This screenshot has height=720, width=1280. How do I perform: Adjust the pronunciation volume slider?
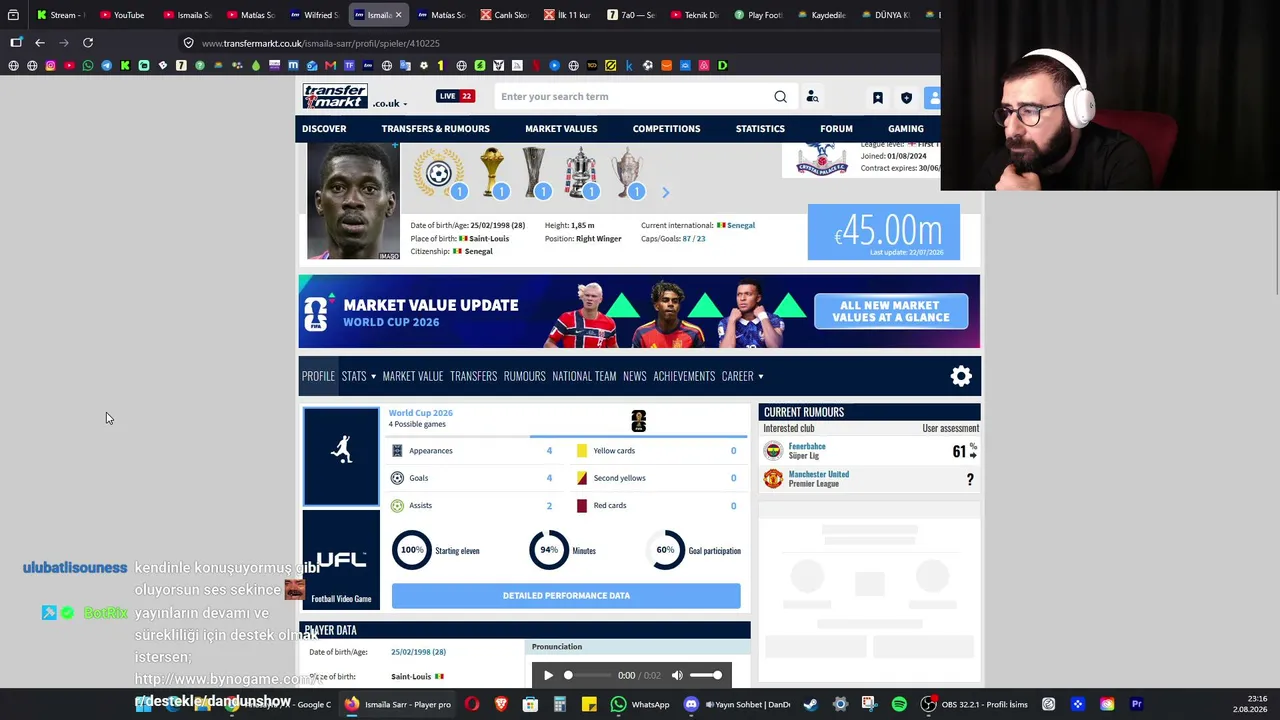click(x=706, y=676)
